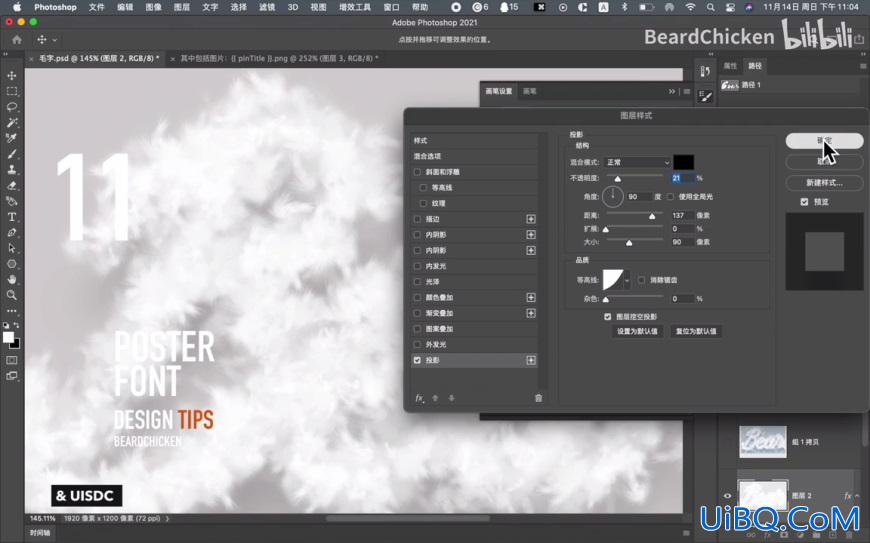The width and height of the screenshot is (870, 543).
Task: Open macOS Spotlight search icon
Action: click(710, 7)
